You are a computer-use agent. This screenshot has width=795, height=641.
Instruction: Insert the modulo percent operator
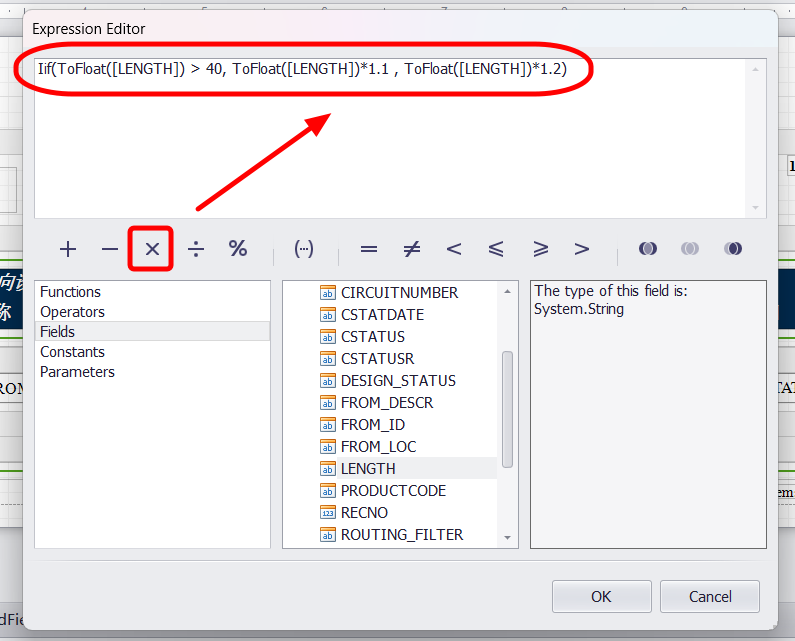pyautogui.click(x=238, y=248)
